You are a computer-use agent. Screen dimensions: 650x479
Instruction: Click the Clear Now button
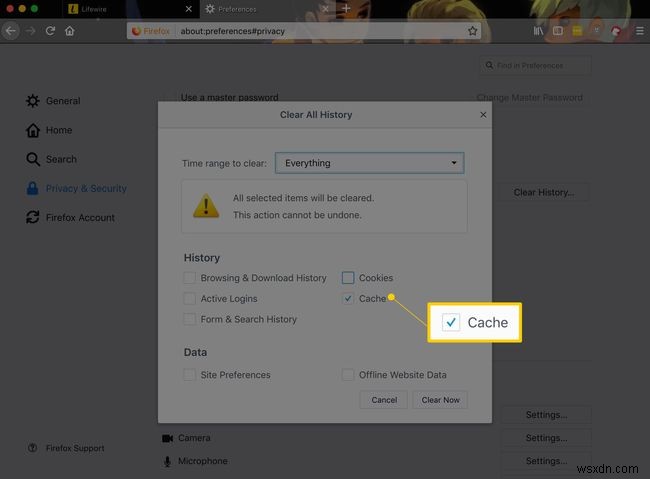(440, 400)
